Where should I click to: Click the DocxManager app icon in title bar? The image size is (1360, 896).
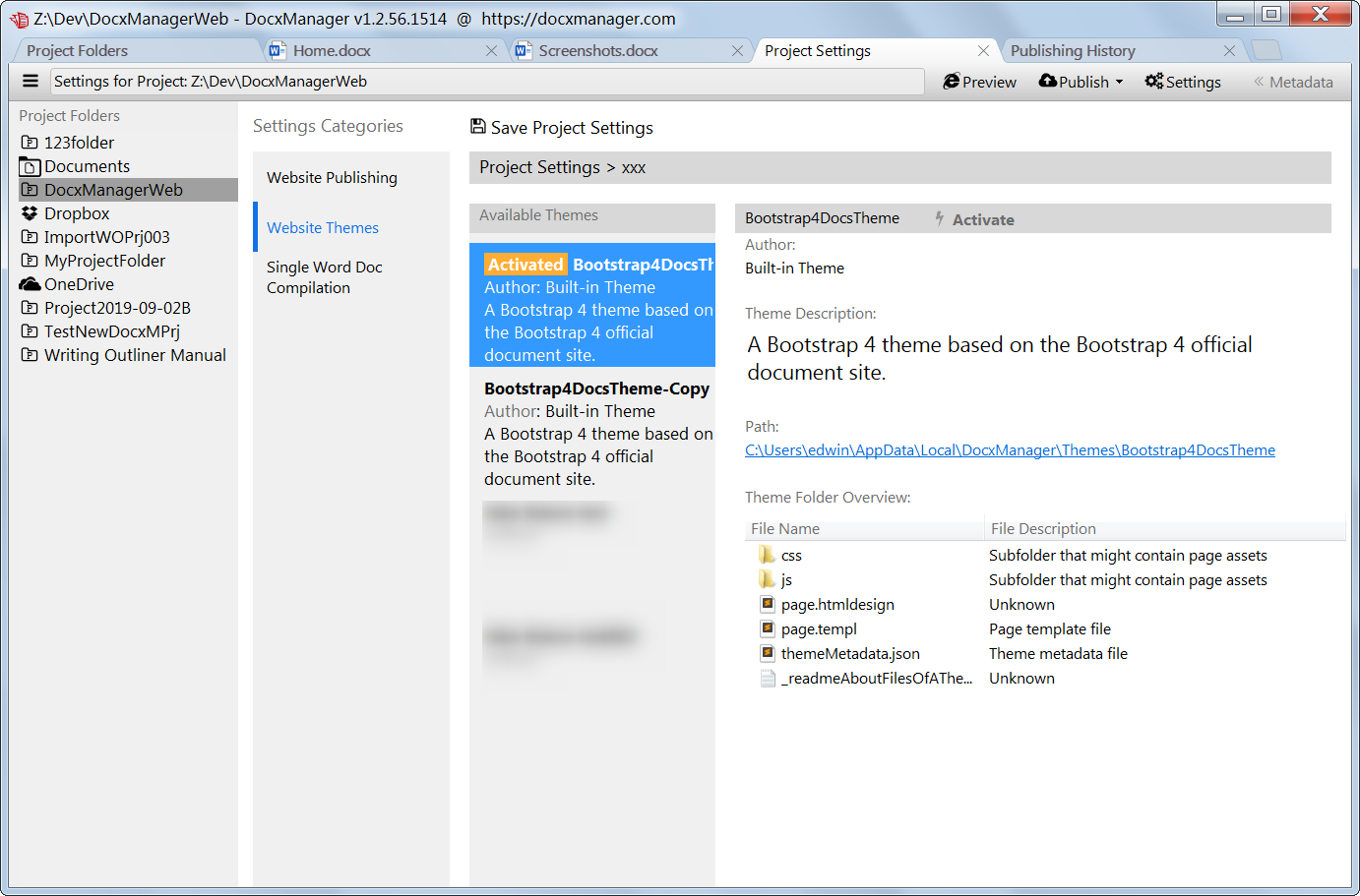click(x=19, y=19)
